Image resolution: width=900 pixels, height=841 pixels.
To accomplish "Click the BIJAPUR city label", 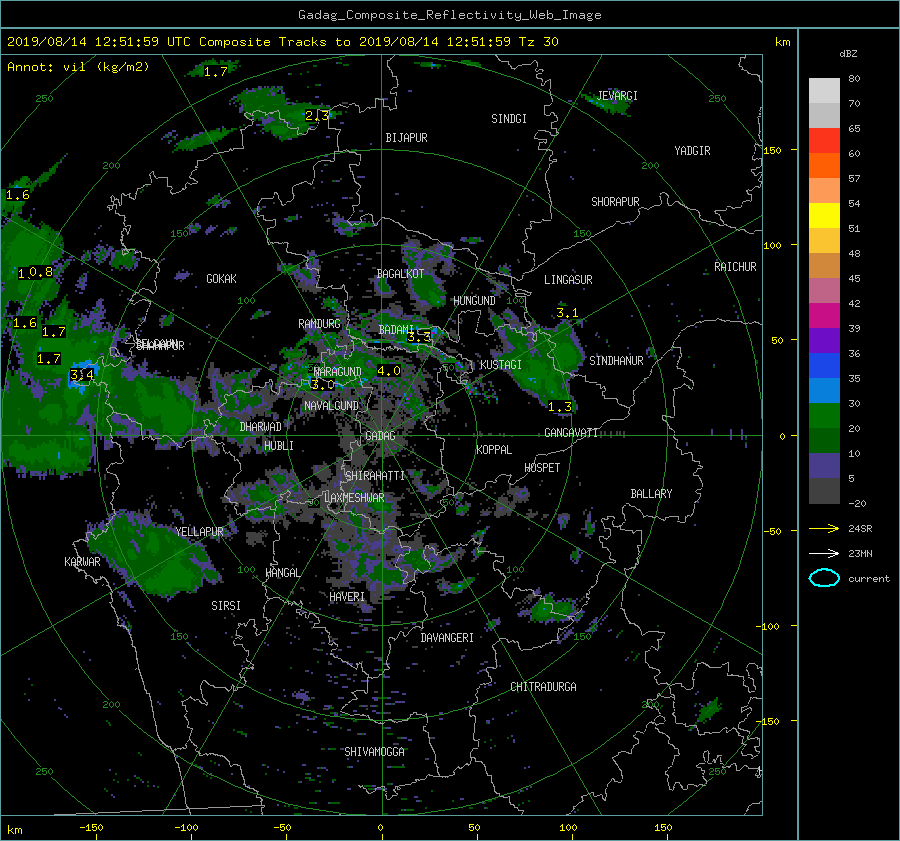I will coord(406,138).
